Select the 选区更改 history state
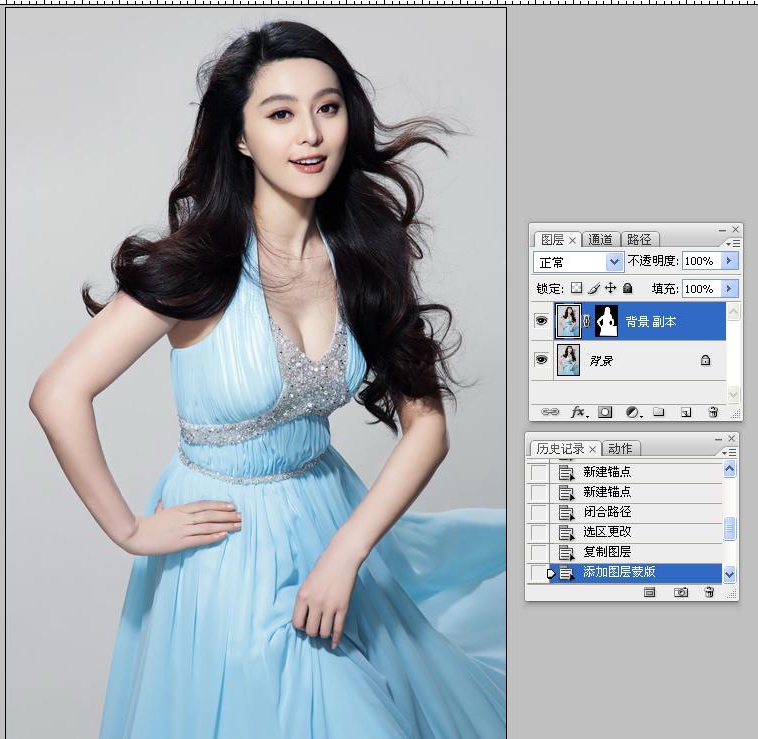758x739 pixels. tap(607, 532)
